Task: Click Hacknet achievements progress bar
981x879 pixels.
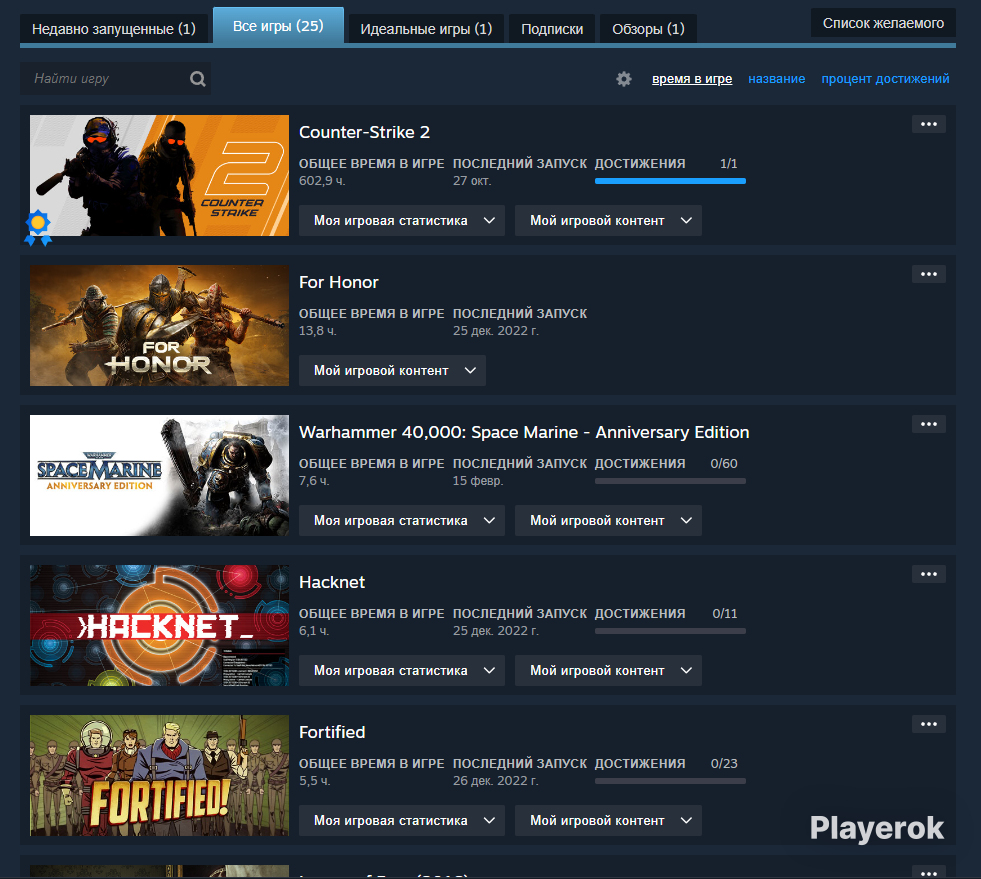Action: click(x=670, y=631)
